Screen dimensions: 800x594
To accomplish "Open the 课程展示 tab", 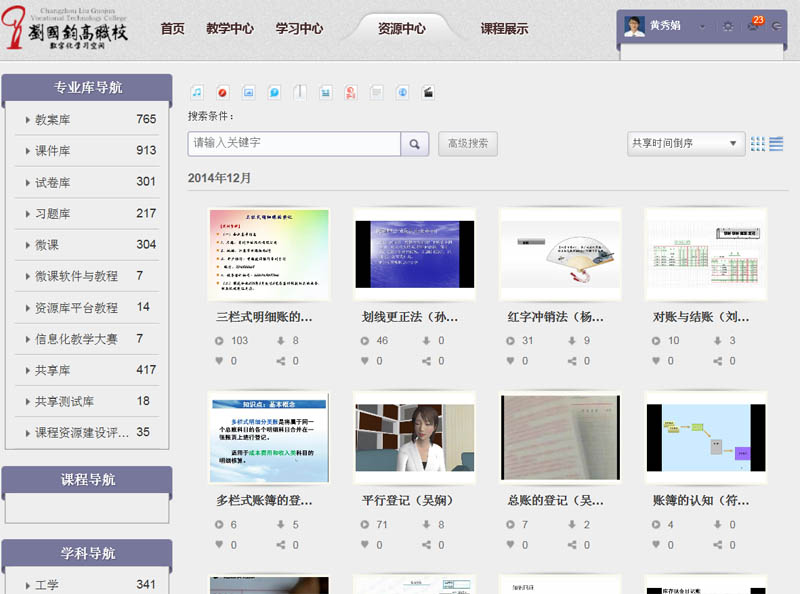I will [504, 29].
